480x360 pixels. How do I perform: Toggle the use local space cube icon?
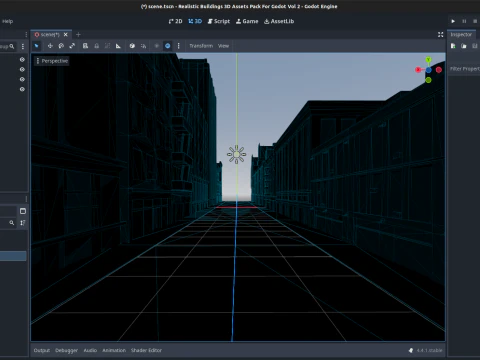132,46
